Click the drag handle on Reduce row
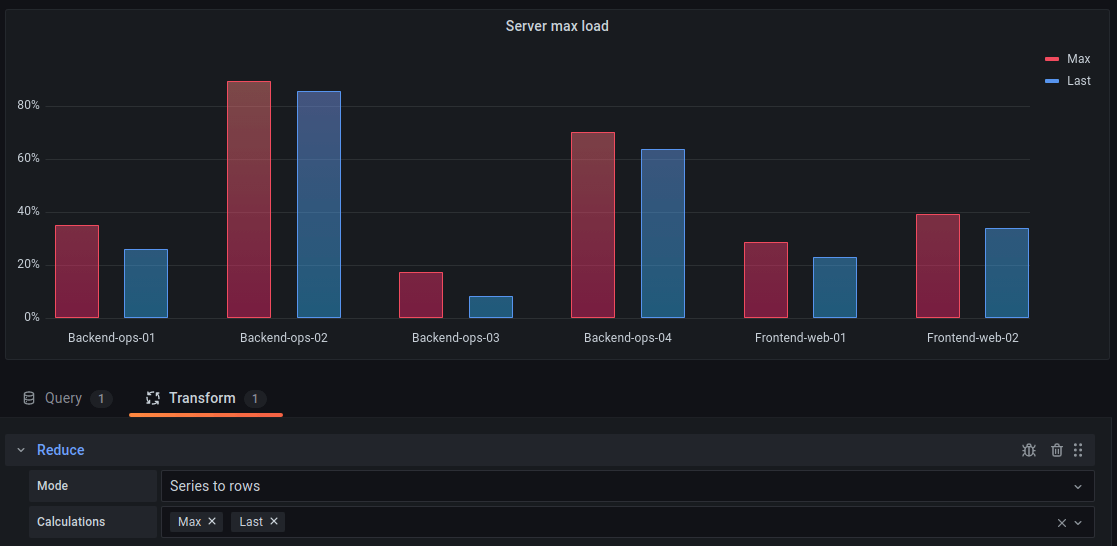The width and height of the screenshot is (1117, 546). [1078, 450]
